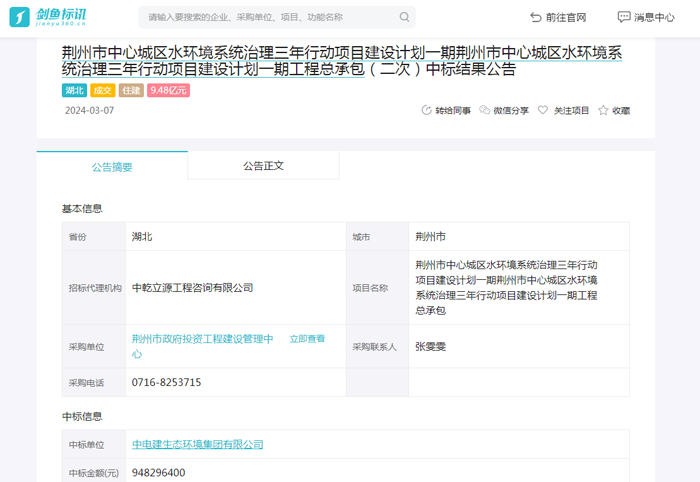Click 转给同事 text
The image size is (700, 482).
(x=453, y=110)
